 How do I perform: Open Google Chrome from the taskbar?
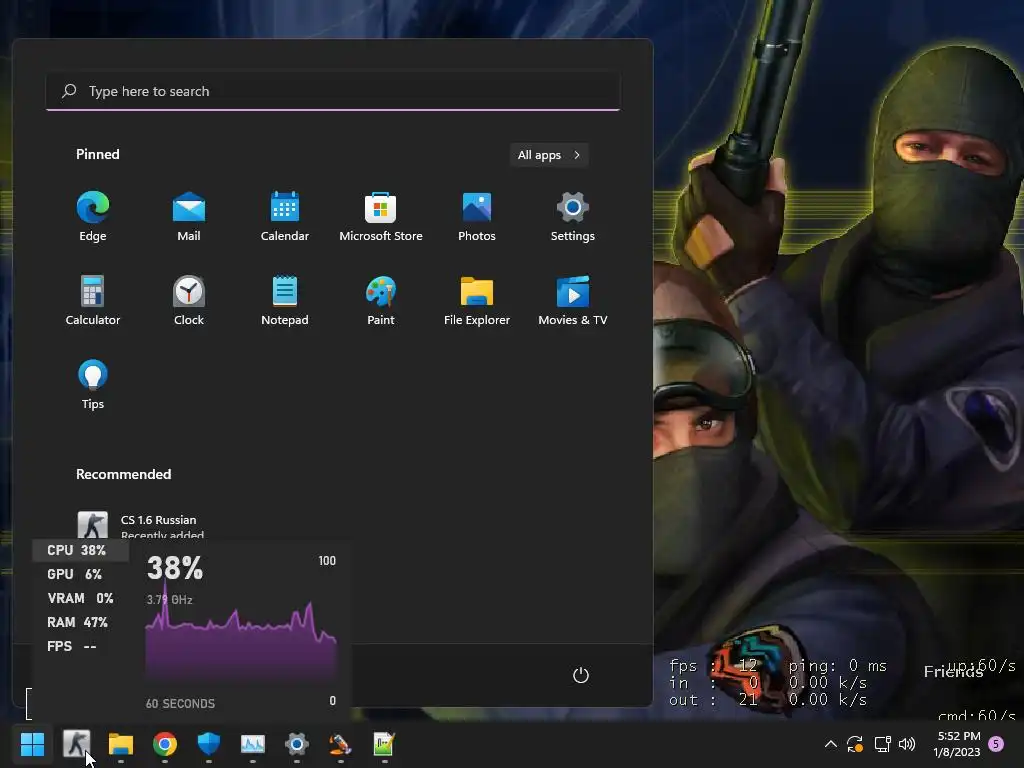click(x=165, y=744)
